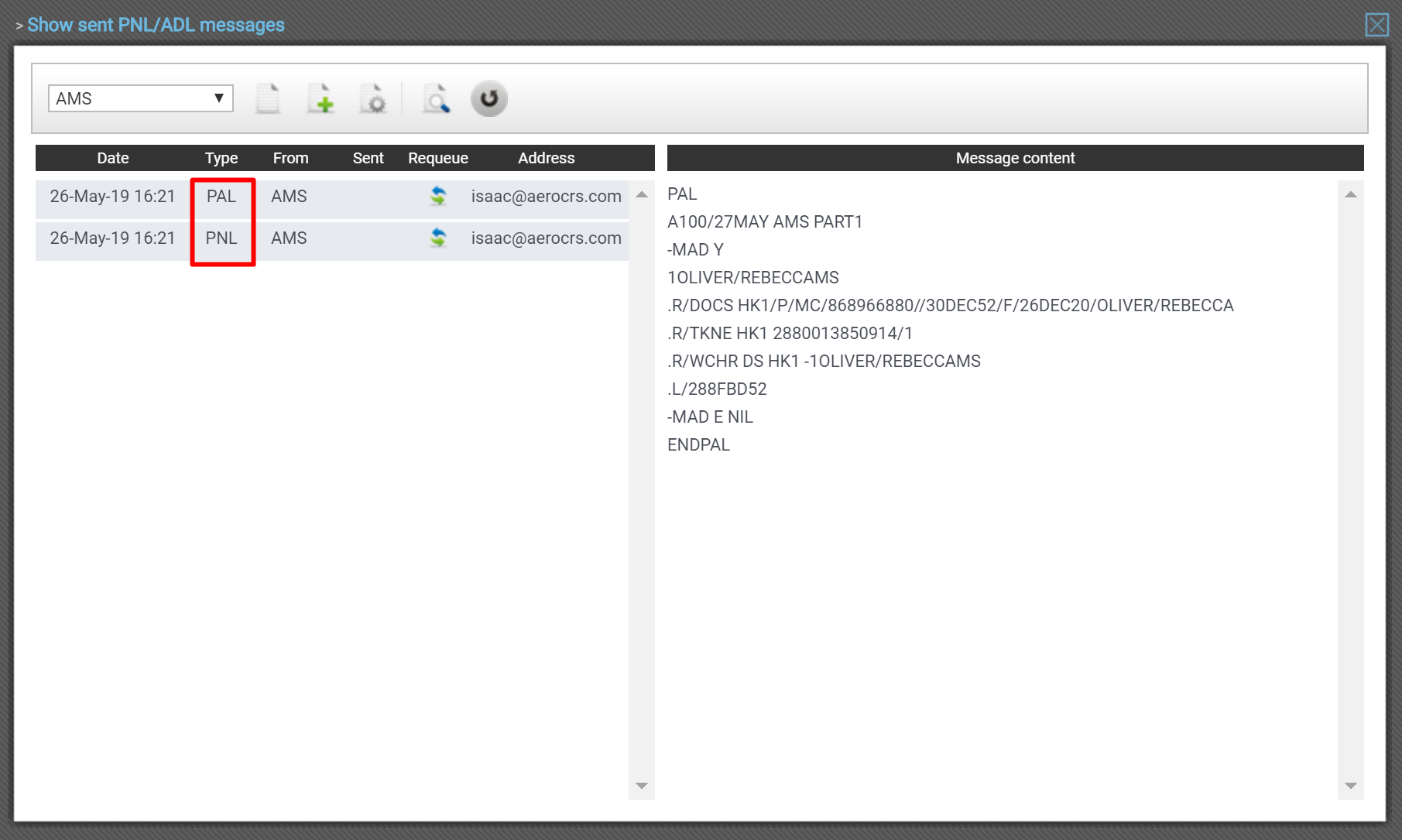
Task: Click the blank document icon in toolbar
Action: [268, 98]
